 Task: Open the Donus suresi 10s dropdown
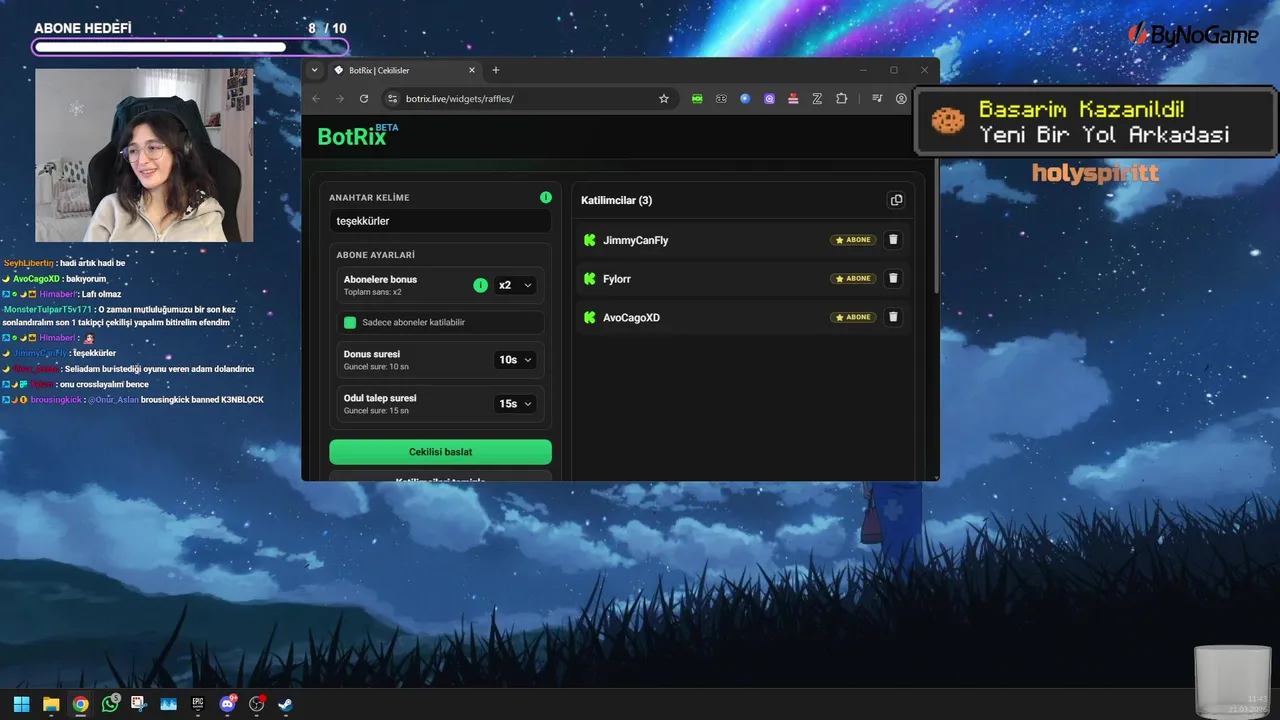516,360
